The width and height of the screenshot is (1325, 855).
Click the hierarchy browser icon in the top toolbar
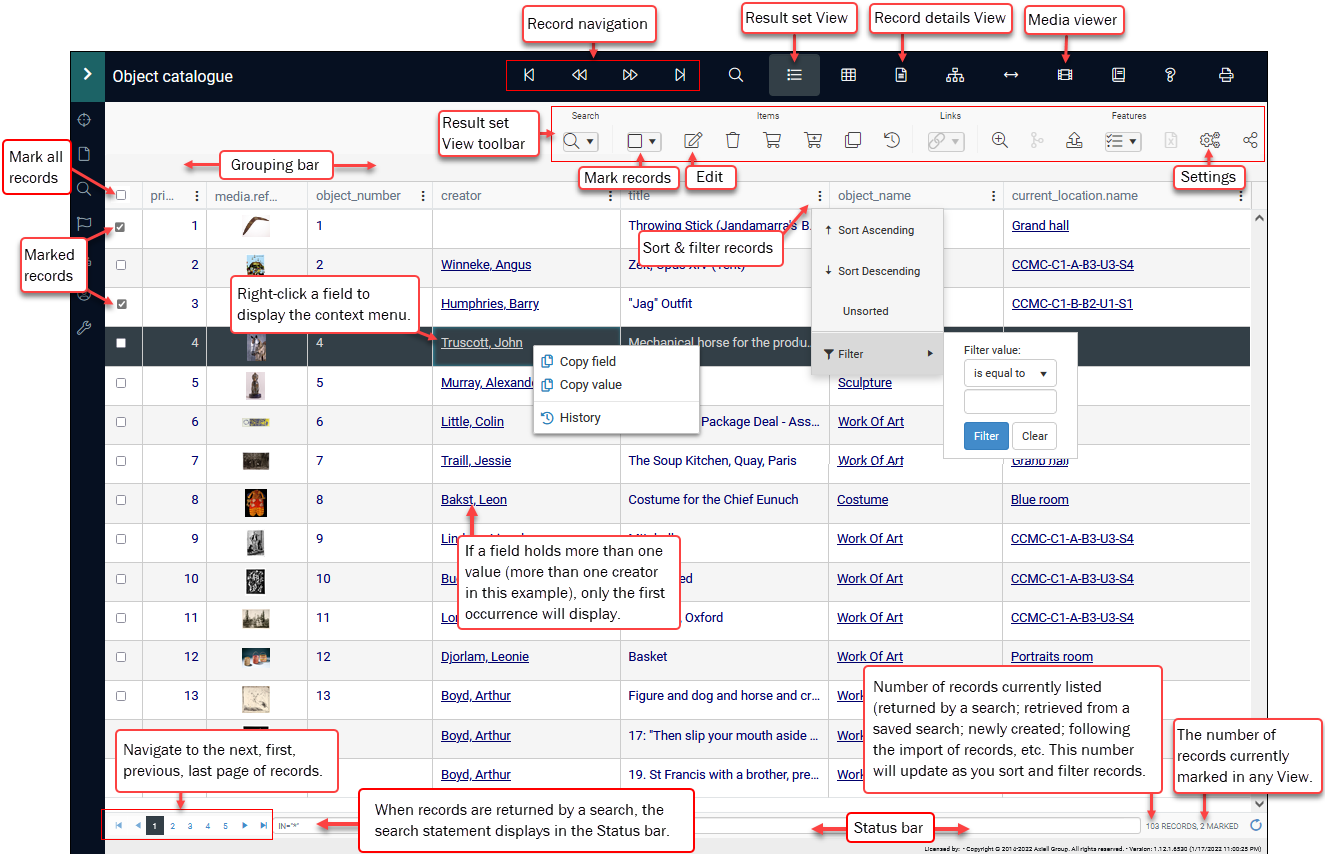coord(954,75)
